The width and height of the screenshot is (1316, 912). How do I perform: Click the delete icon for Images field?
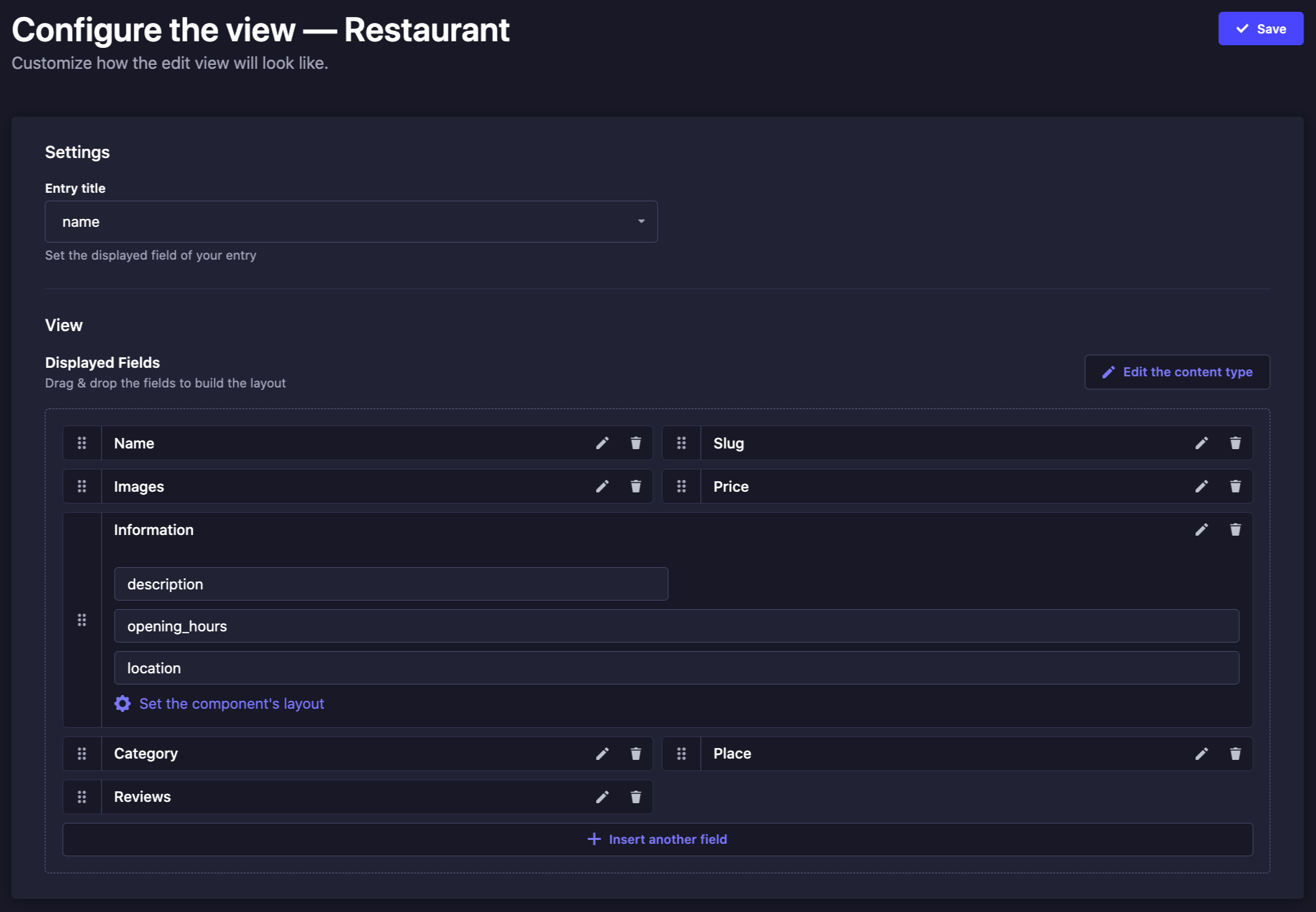coord(636,487)
